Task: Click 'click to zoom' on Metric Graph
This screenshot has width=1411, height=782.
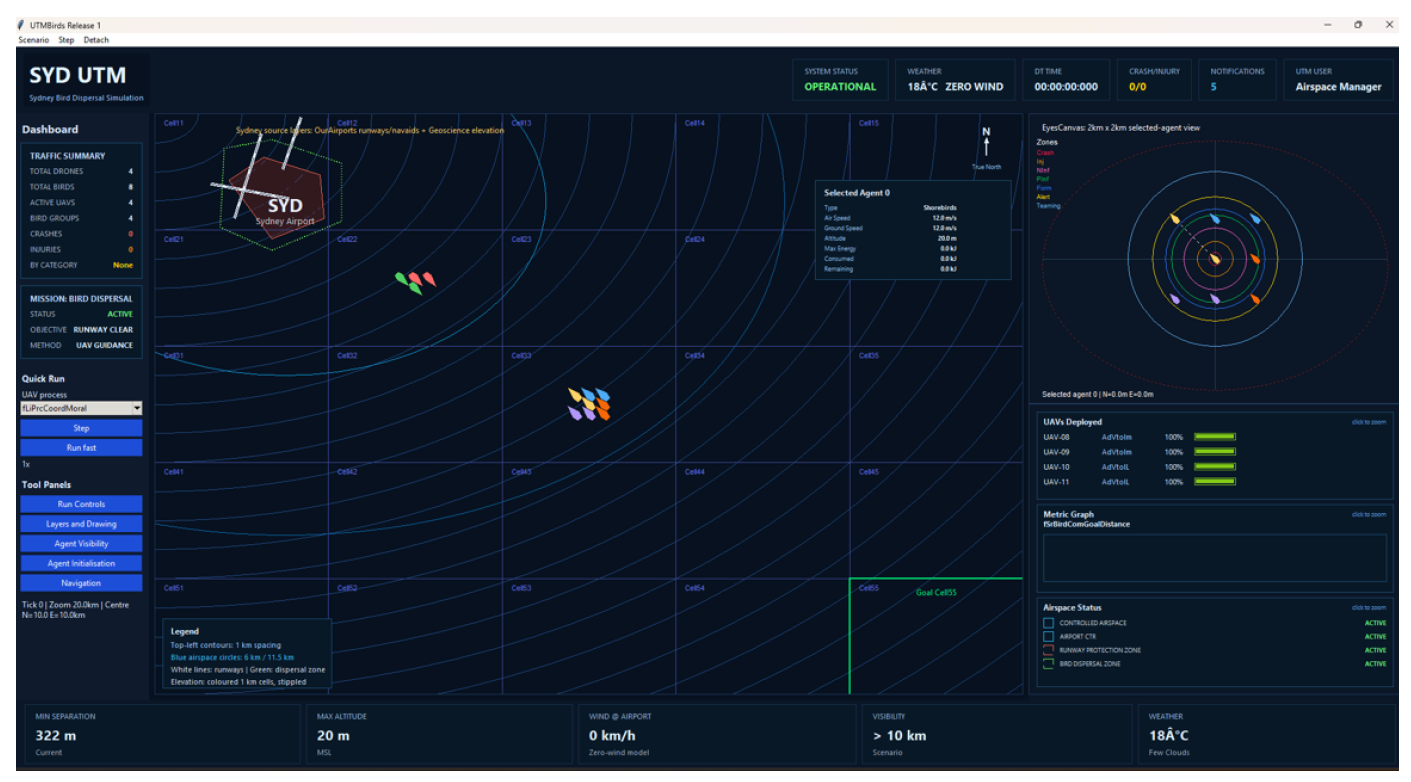Action: point(1369,514)
